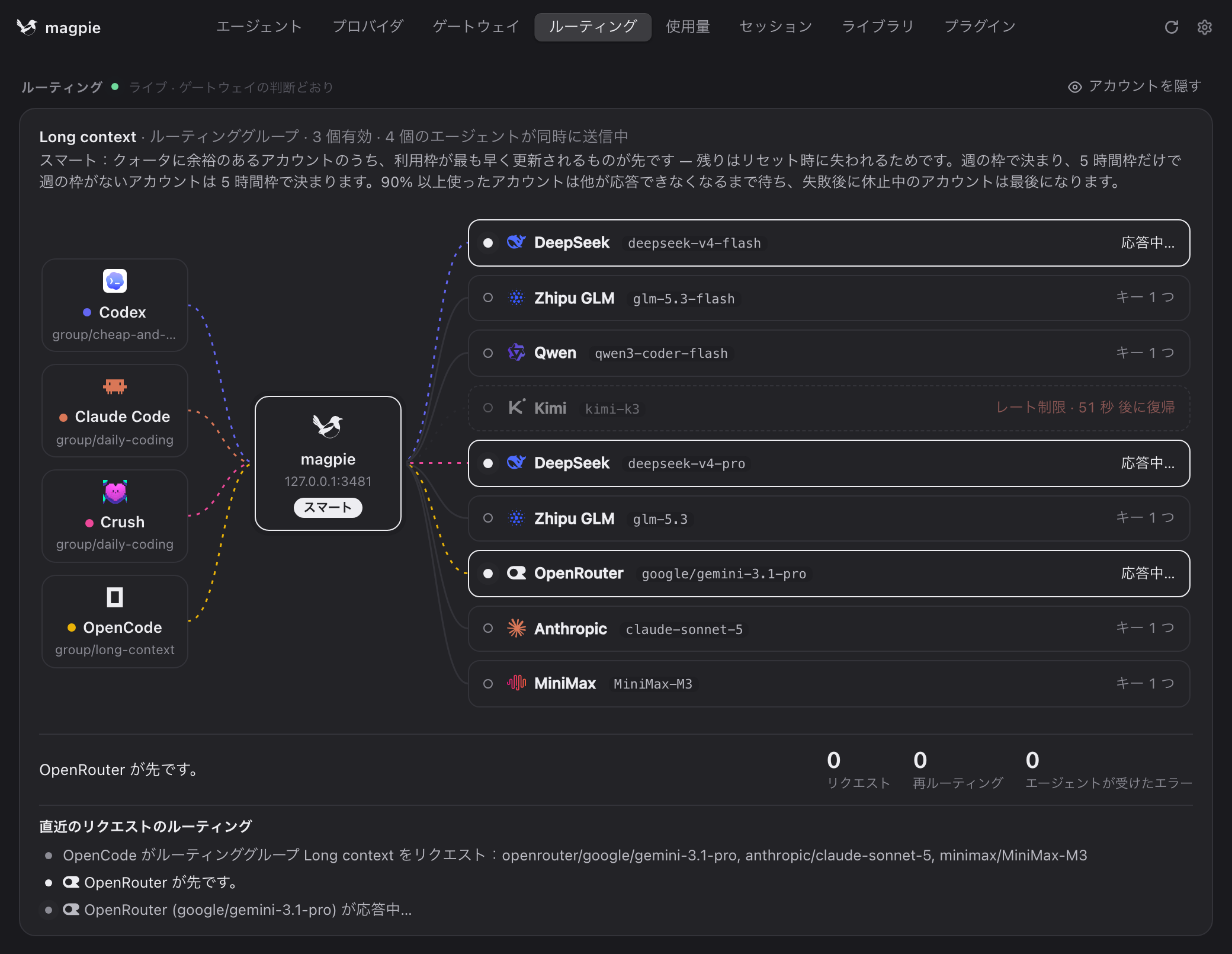Click the Anthropic starburst icon

point(516,628)
